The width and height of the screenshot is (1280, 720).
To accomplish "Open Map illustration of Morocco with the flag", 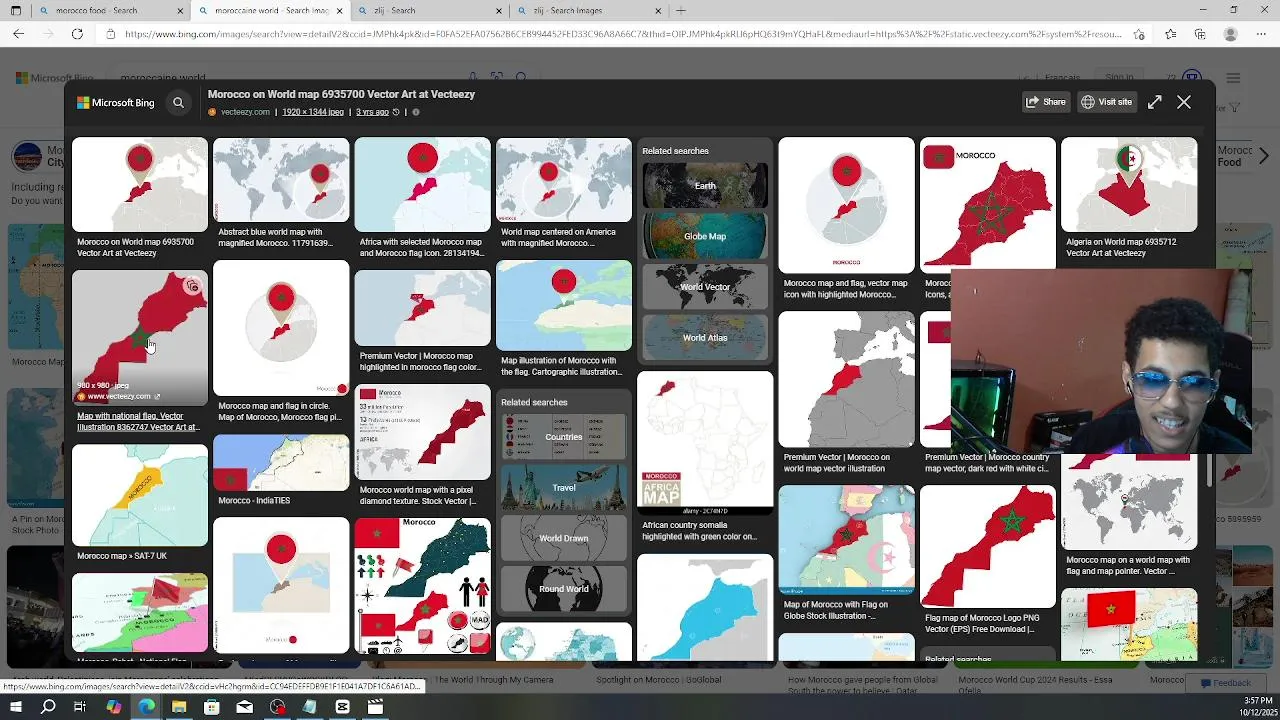I will pos(564,306).
